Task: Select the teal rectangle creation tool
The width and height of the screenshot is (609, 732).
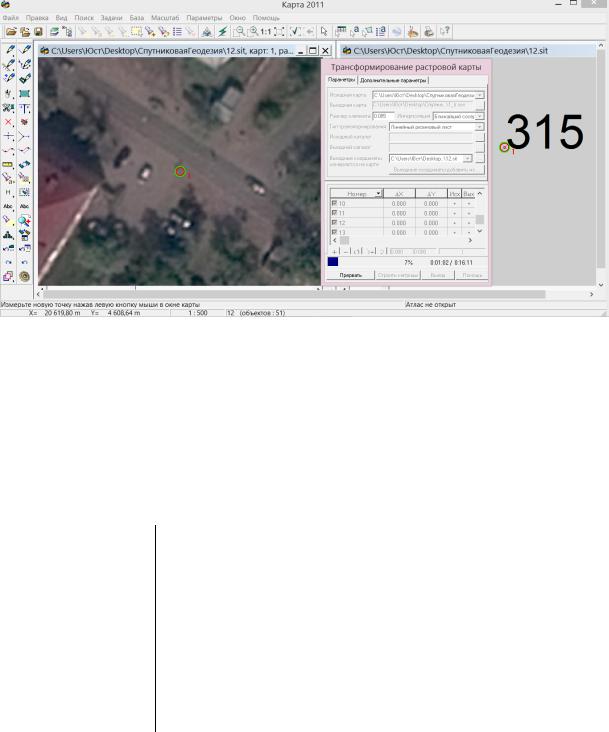Action: click(x=24, y=94)
